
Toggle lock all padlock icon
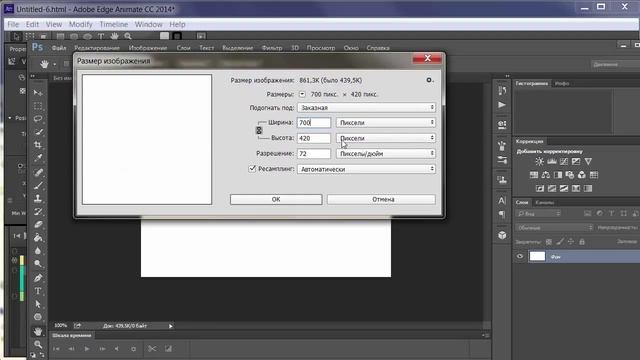582,242
